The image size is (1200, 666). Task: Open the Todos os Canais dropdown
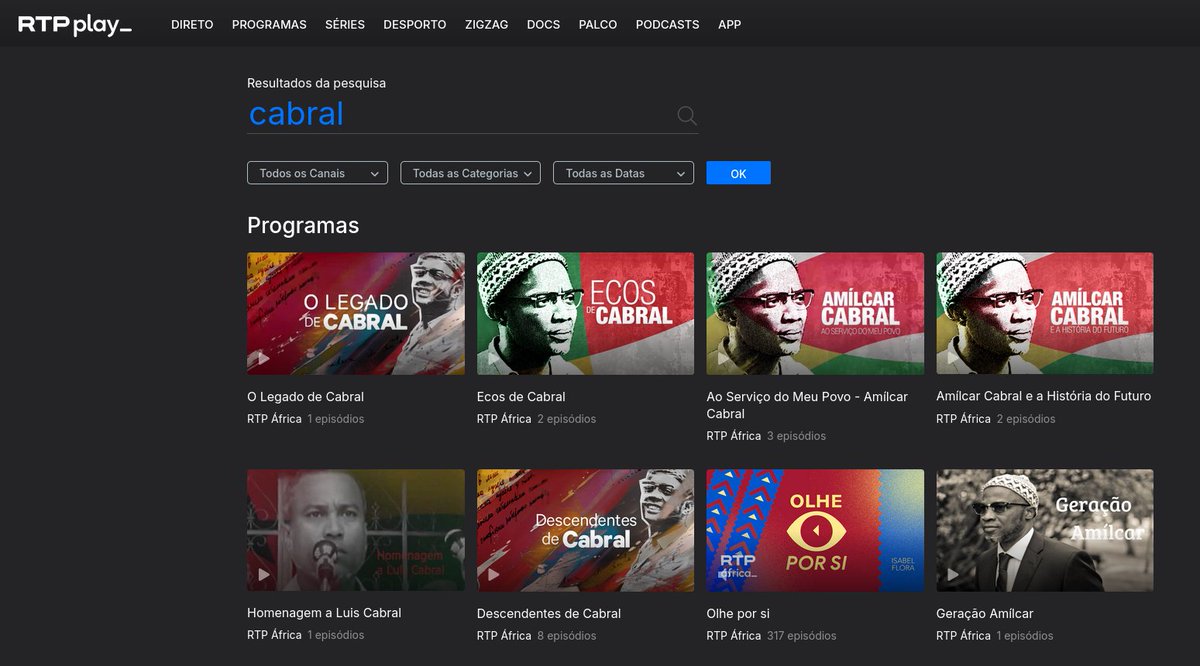(x=317, y=173)
